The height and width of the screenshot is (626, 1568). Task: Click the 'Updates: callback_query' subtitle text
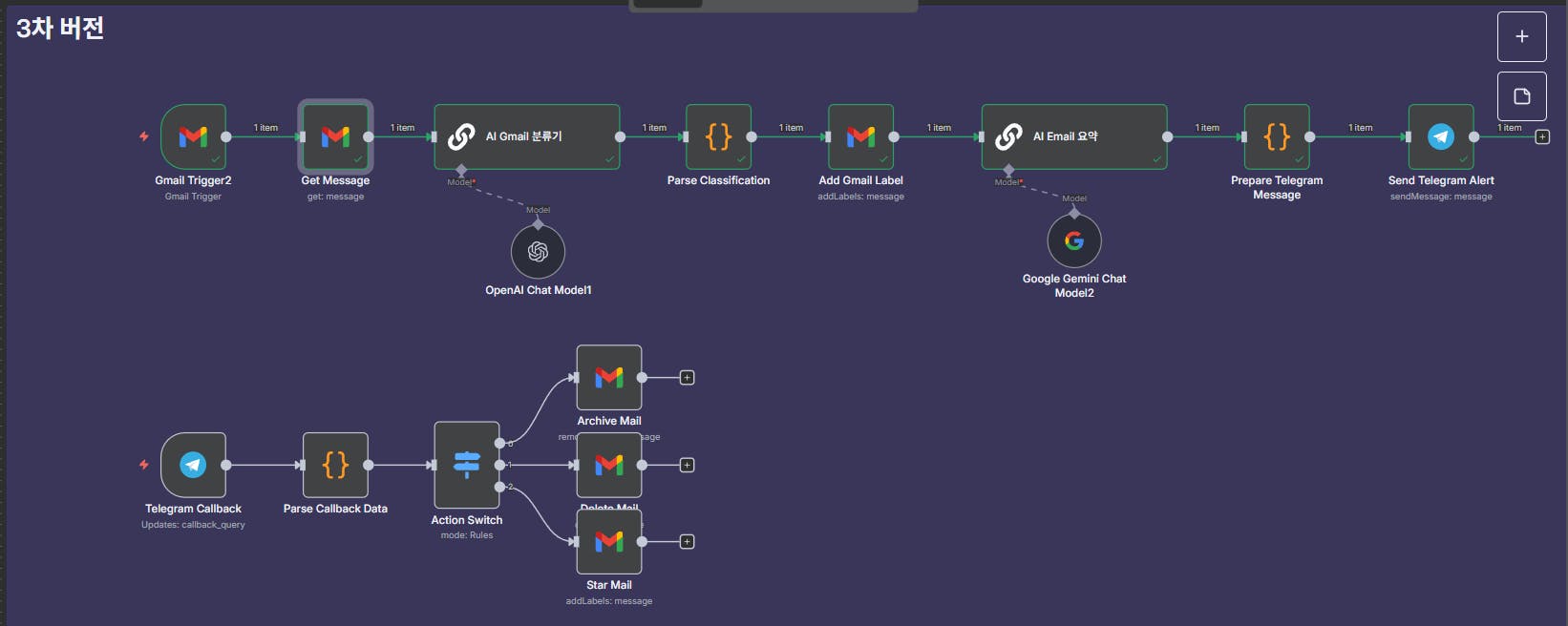193,525
